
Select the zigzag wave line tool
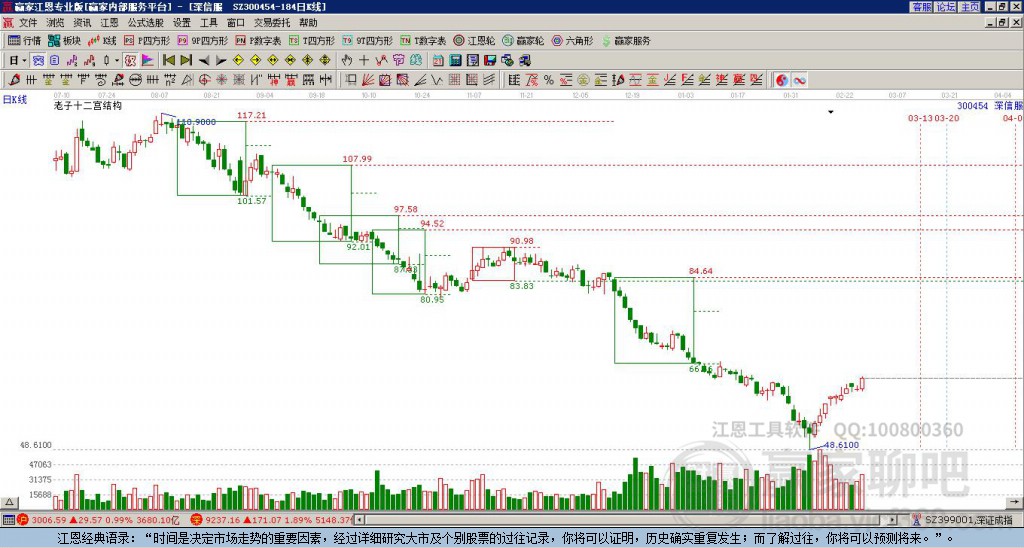tap(437, 80)
